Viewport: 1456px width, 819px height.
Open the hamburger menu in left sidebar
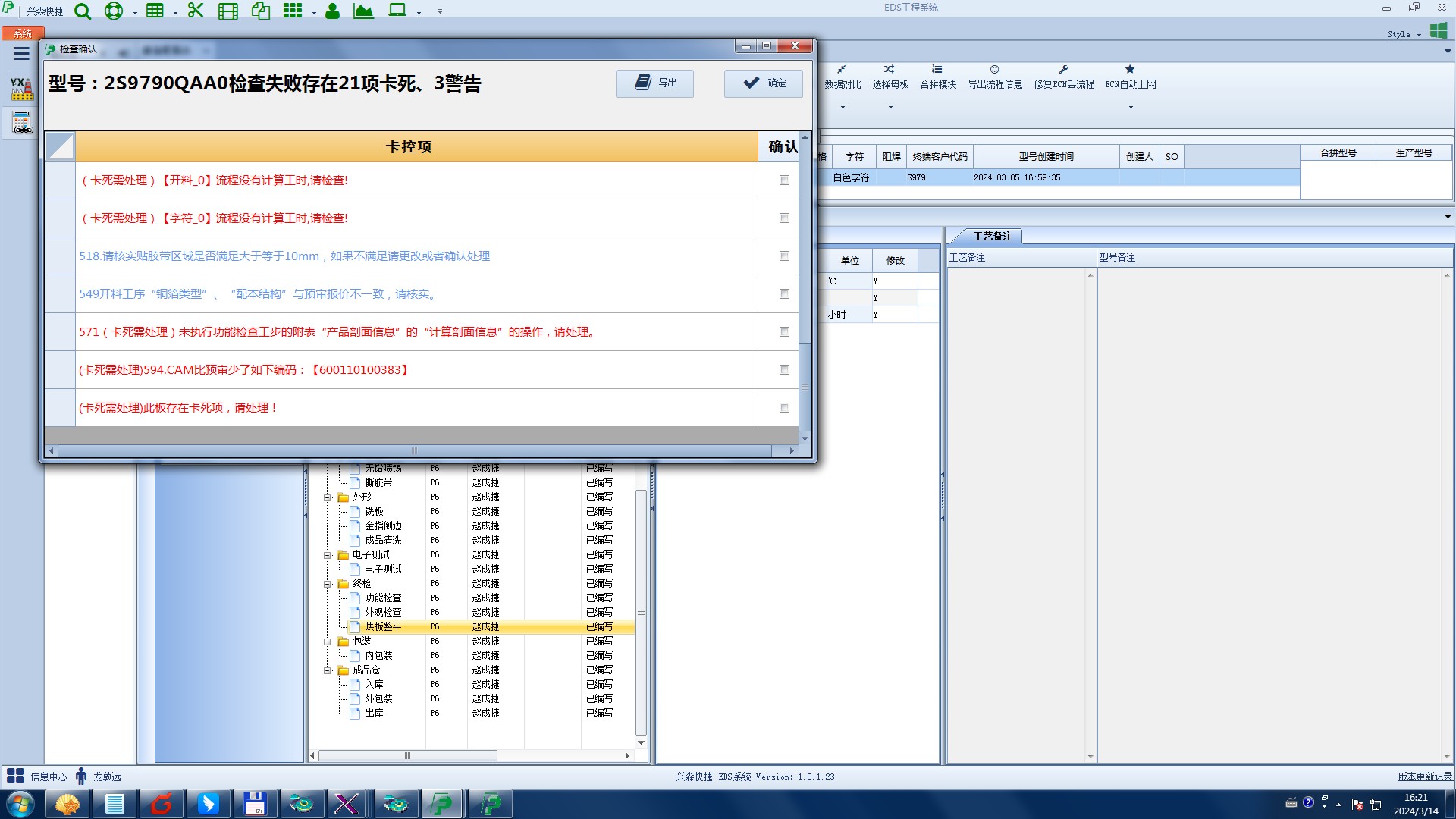(x=21, y=54)
